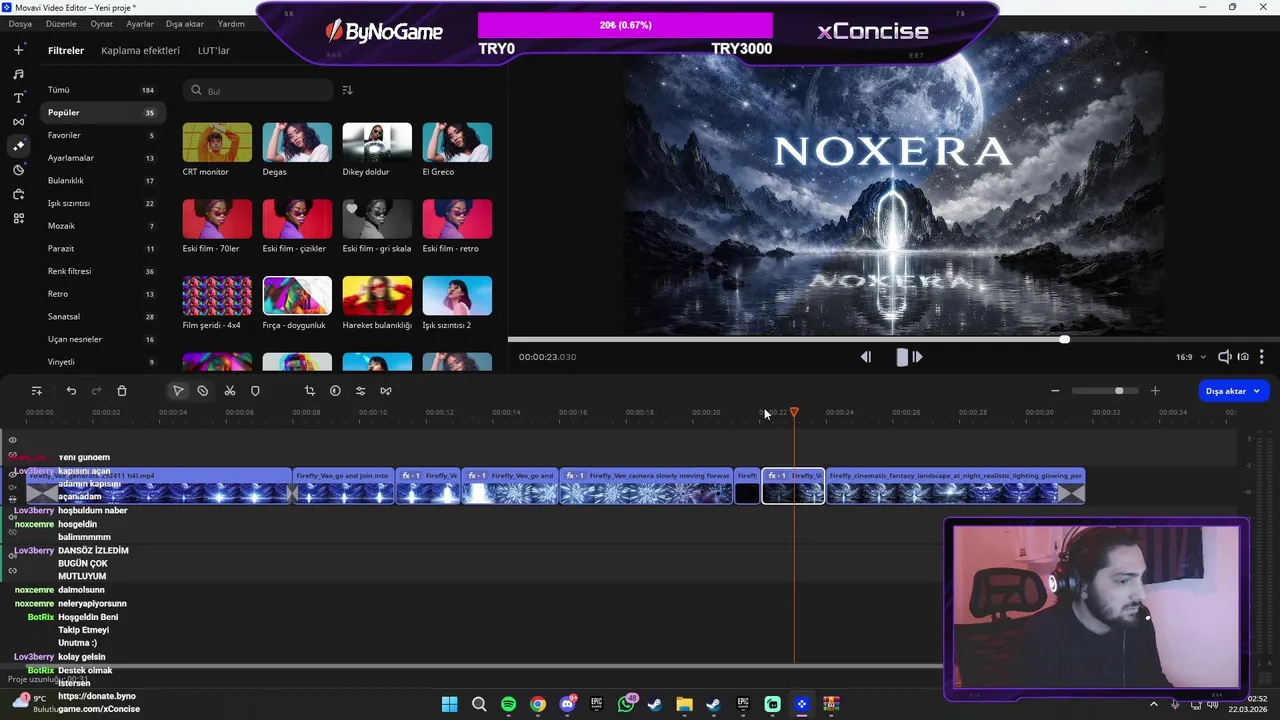The width and height of the screenshot is (1280, 720).
Task: Open the preview more-options three dots menu
Action: point(1262,357)
